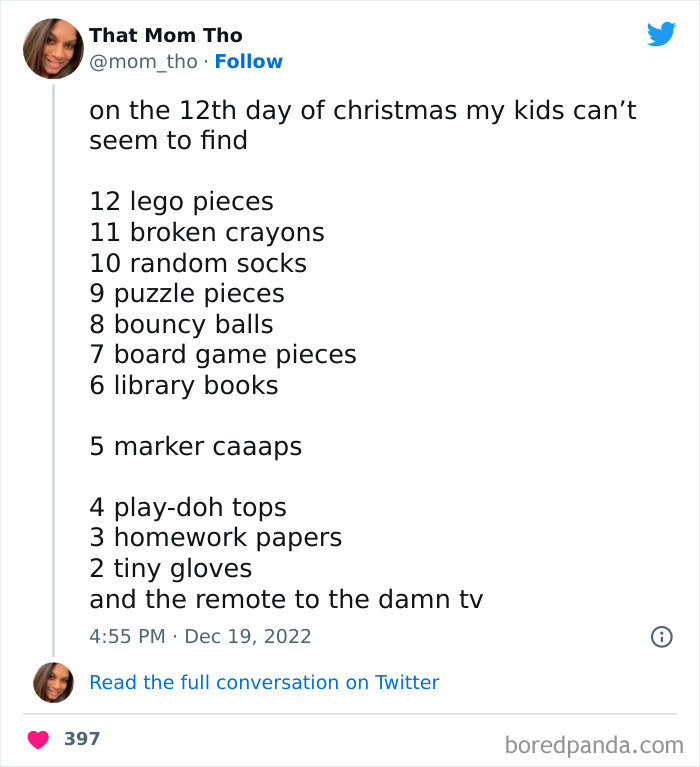Click the @mom_tho handle
The width and height of the screenshot is (700, 767).
143,62
